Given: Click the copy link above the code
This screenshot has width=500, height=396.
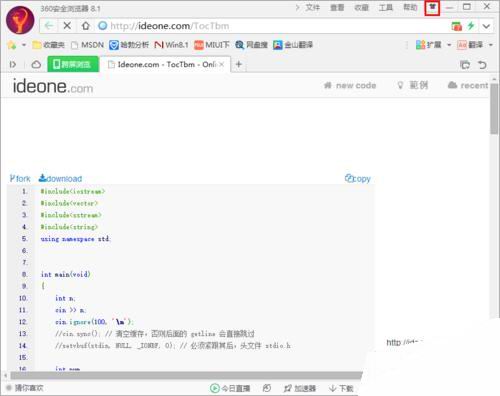Looking at the screenshot, I should tap(358, 179).
